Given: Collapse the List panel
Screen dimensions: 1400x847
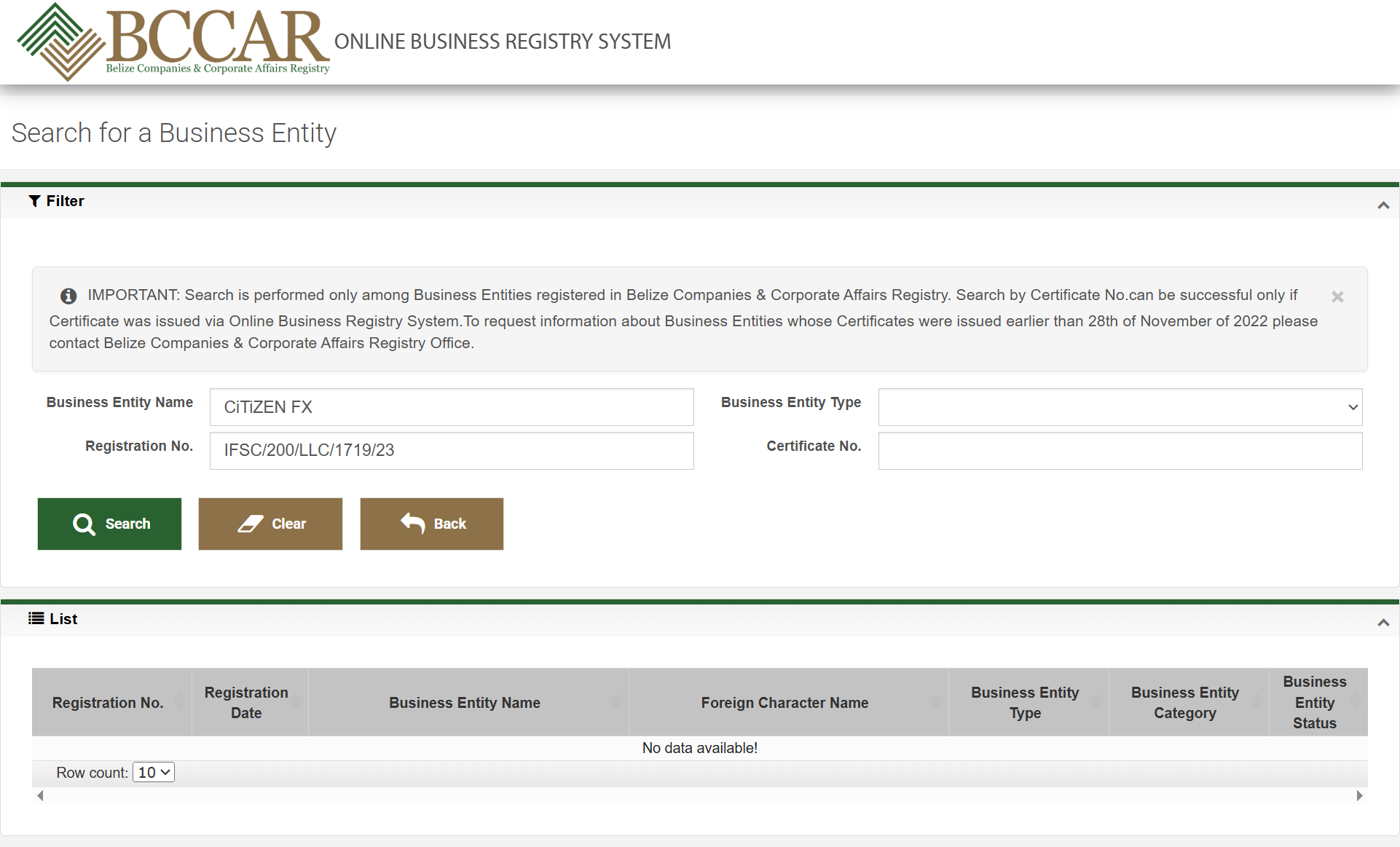Looking at the screenshot, I should tap(1383, 623).
